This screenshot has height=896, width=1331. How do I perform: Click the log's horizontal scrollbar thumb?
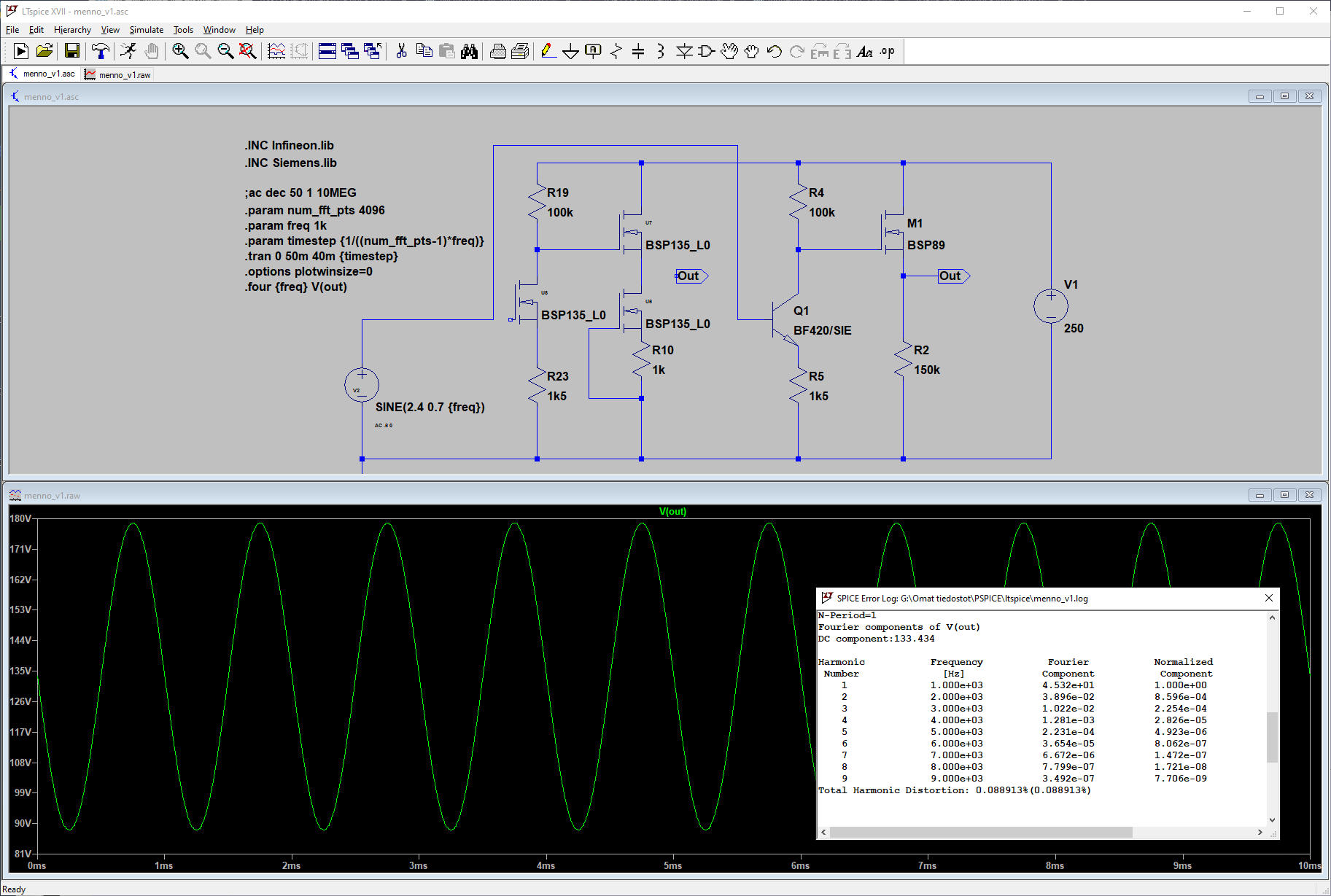click(x=981, y=832)
